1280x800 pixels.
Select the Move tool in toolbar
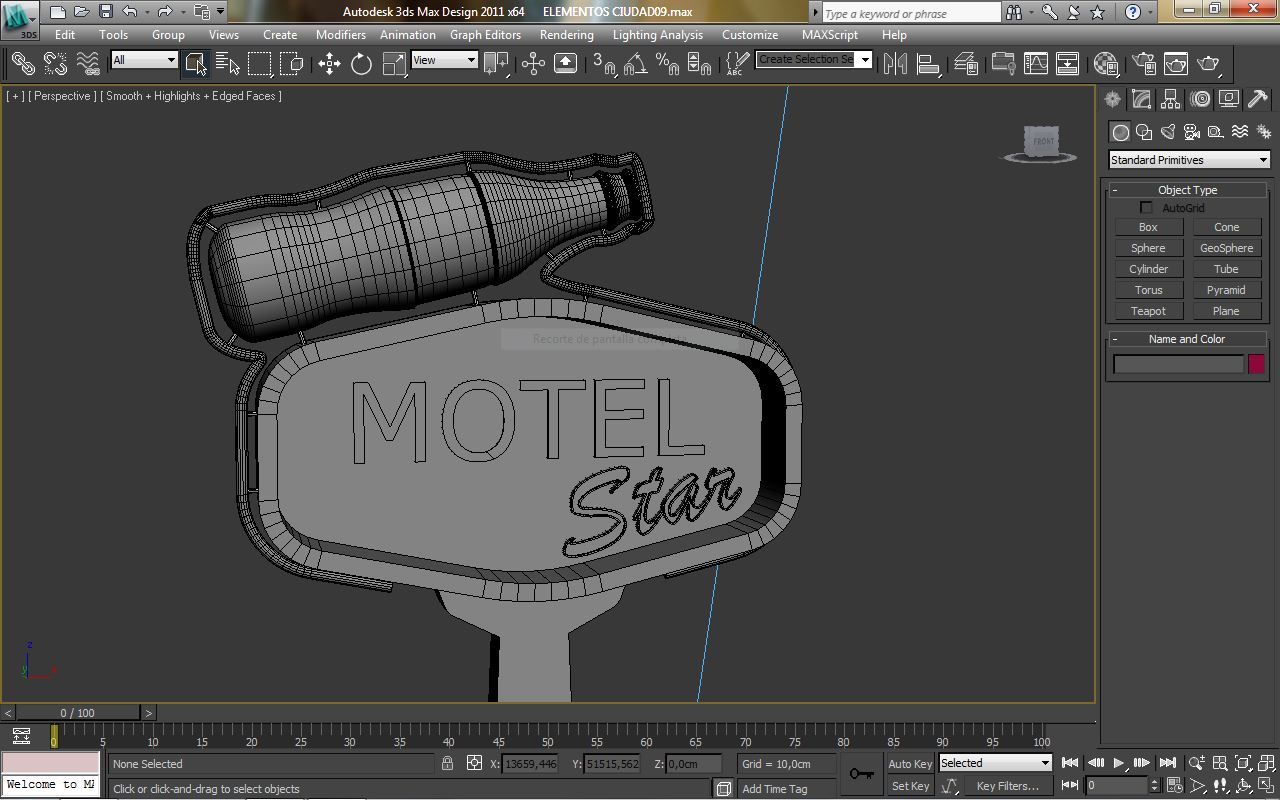(x=329, y=63)
